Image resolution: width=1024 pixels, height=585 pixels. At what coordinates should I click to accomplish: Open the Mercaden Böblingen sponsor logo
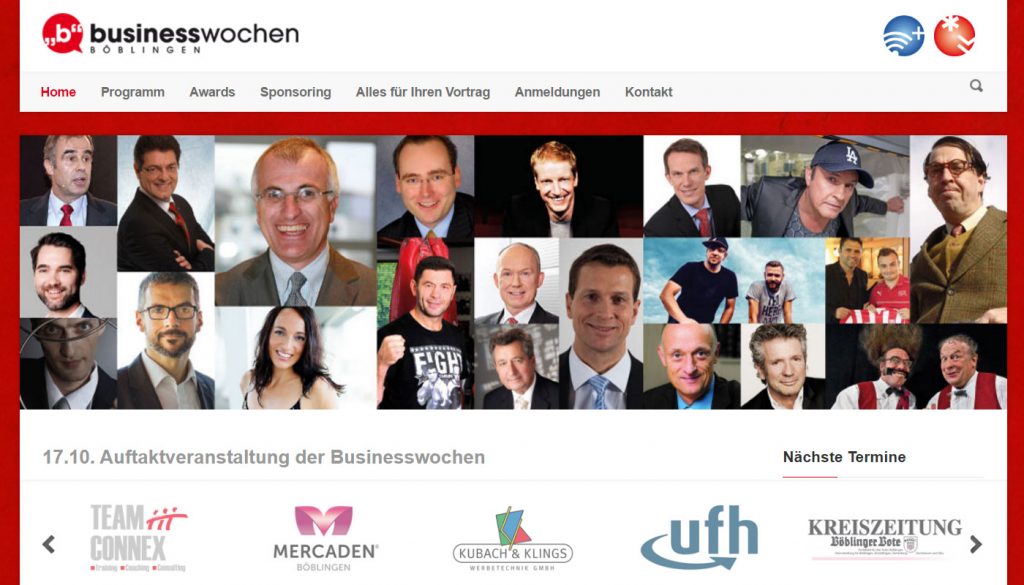tap(325, 539)
